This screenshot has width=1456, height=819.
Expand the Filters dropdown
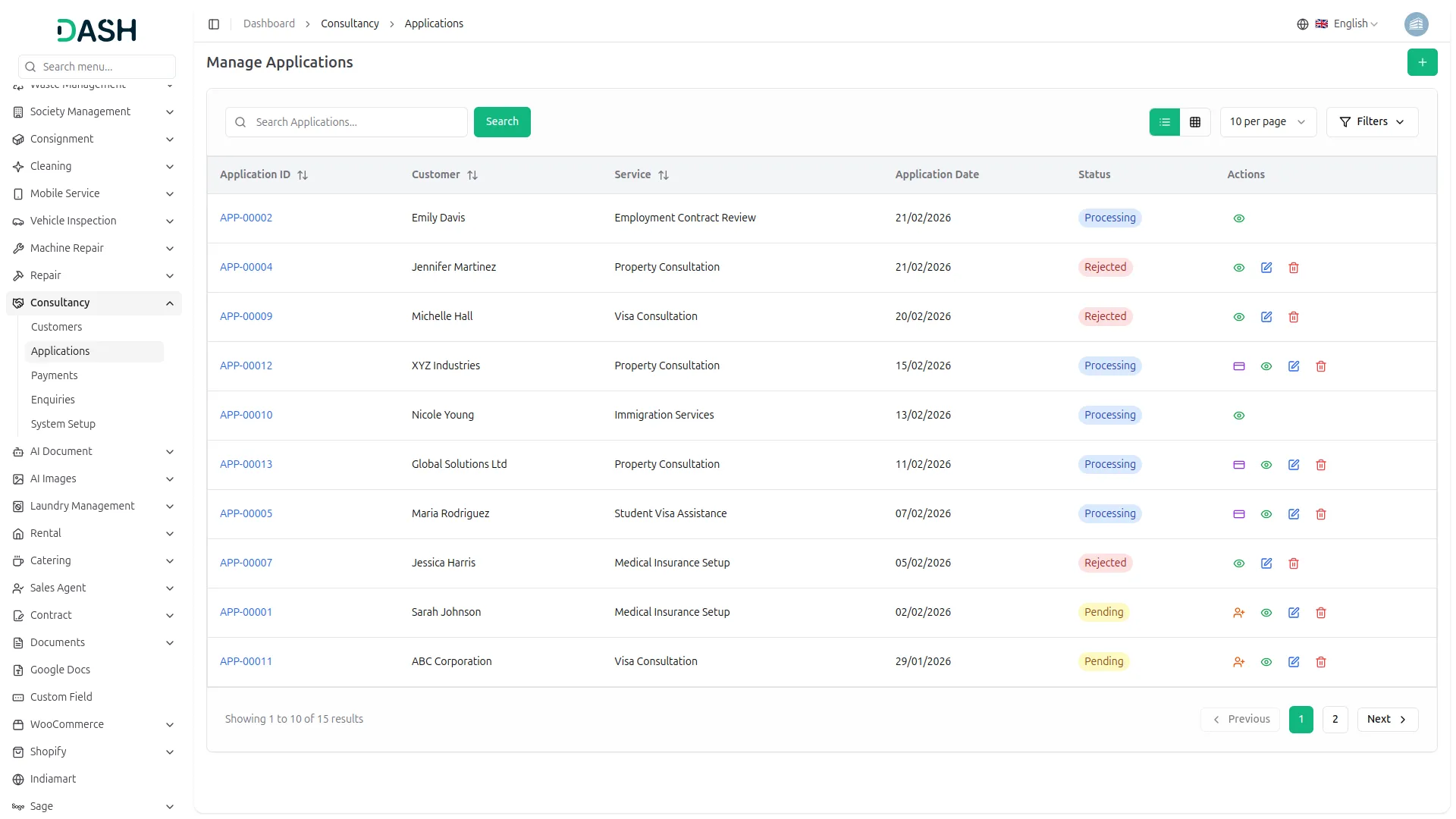(x=1372, y=122)
